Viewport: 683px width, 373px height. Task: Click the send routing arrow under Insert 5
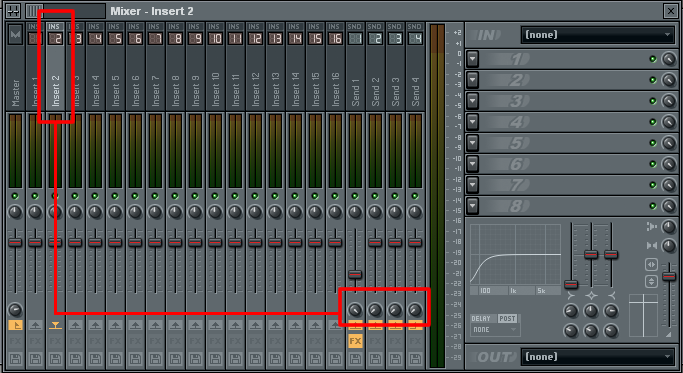tap(115, 325)
